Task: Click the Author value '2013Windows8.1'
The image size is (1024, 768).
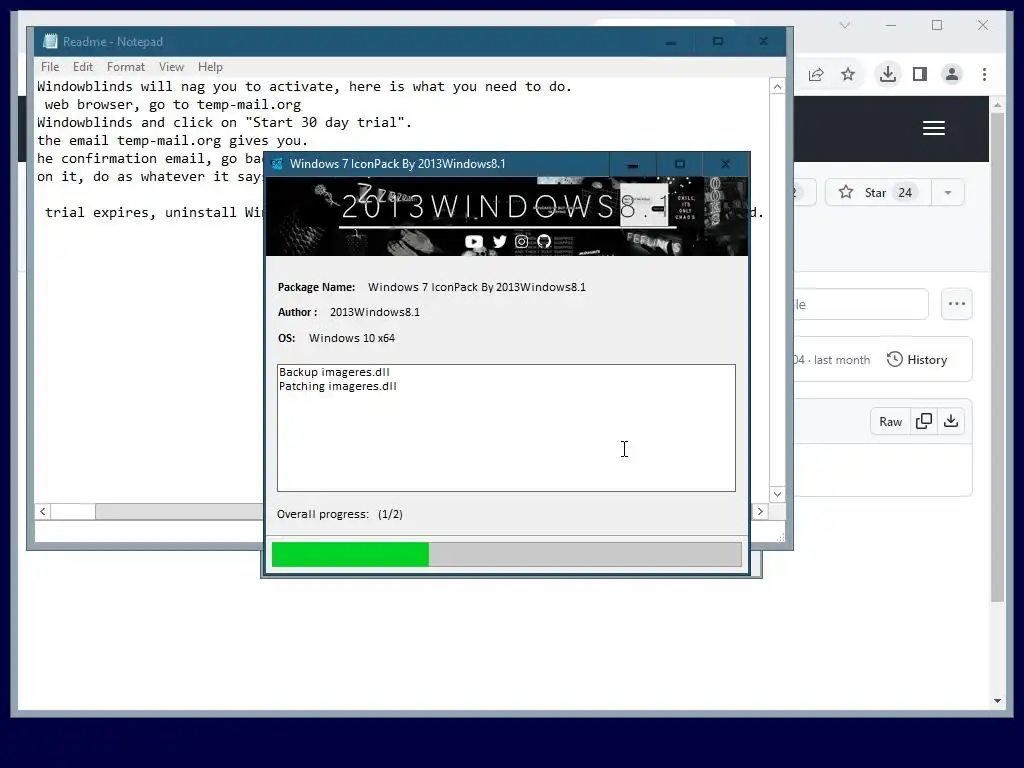Action: (x=375, y=312)
